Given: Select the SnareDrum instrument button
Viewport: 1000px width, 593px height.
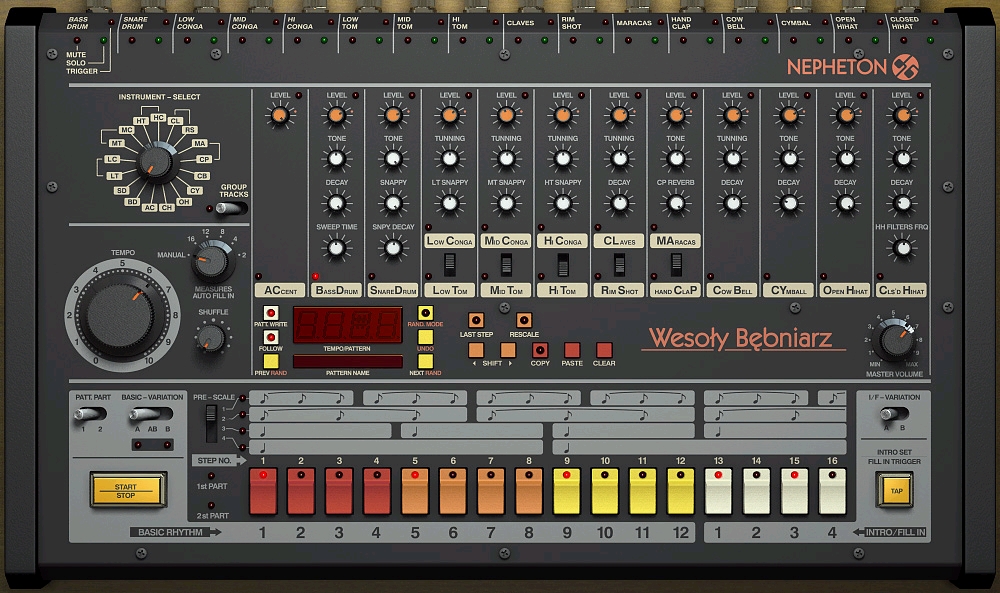Looking at the screenshot, I should point(393,290).
